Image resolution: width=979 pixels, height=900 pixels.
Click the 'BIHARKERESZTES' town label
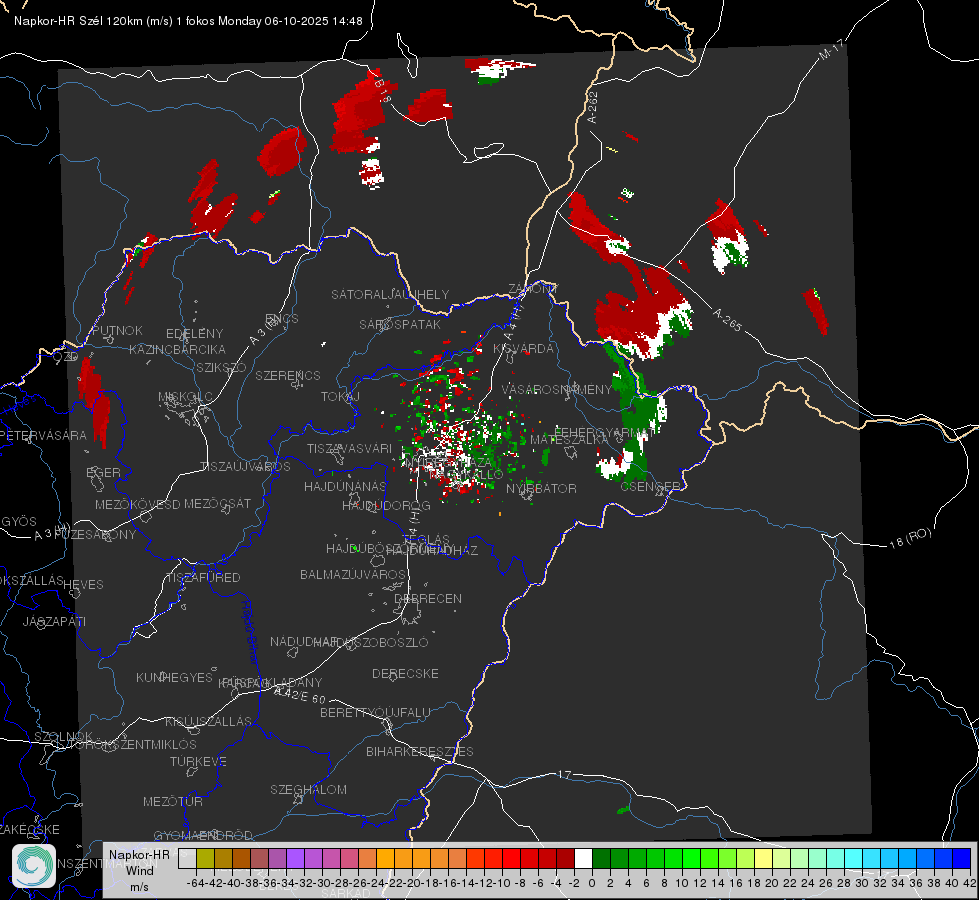click(x=420, y=751)
